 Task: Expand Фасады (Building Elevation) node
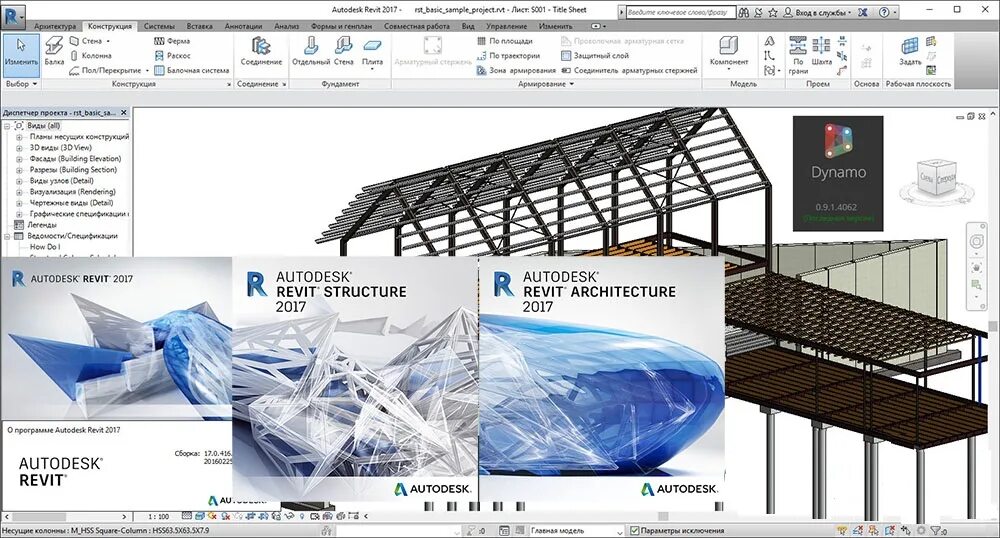[x=18, y=159]
